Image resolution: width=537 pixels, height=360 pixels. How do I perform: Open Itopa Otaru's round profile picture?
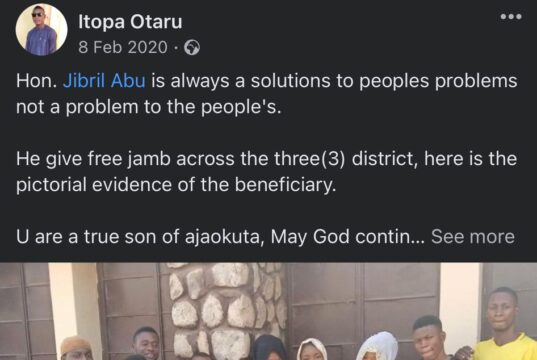41,29
